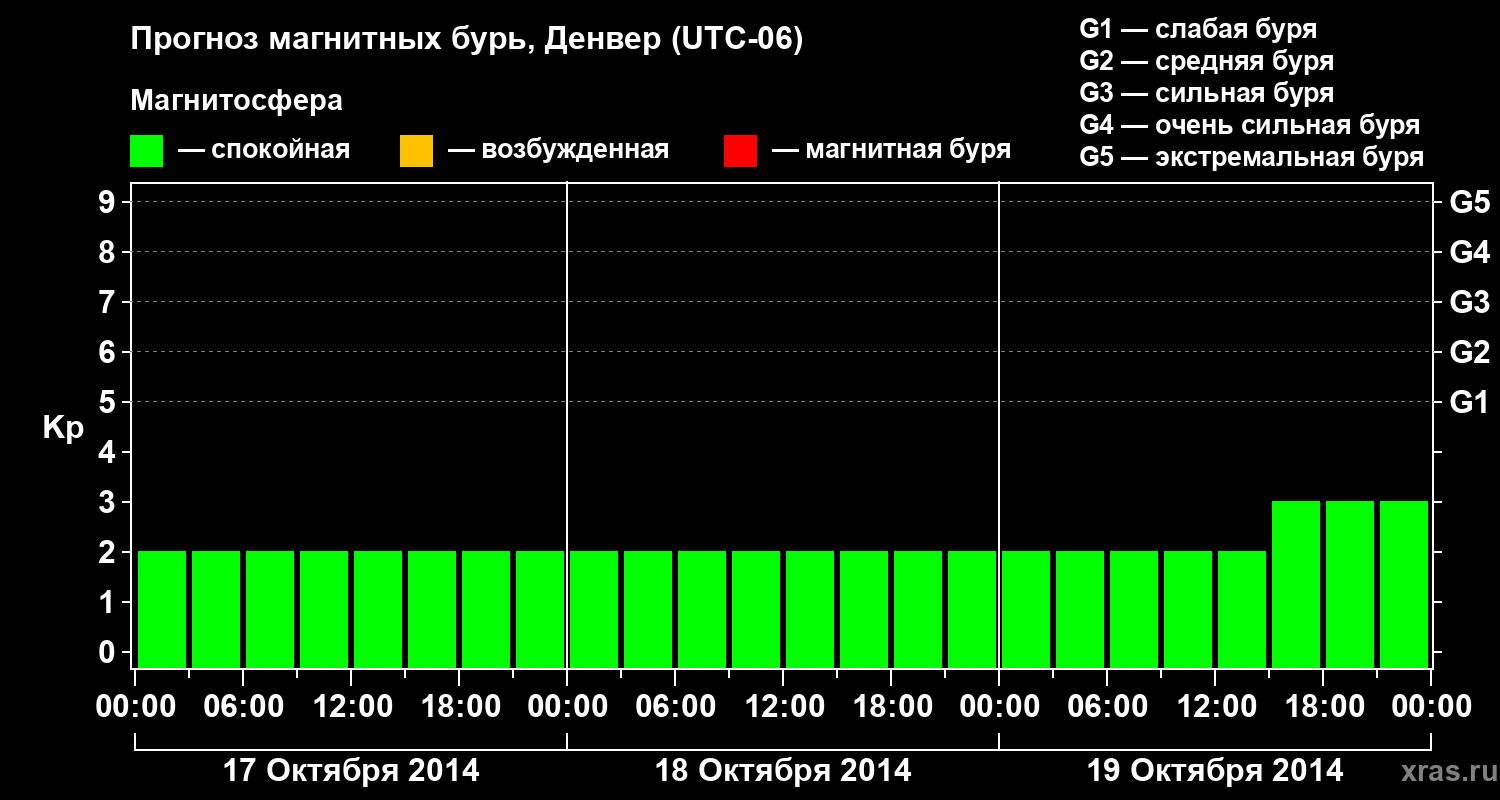This screenshot has height=800, width=1500.
Task: Click 'G4 — очень сильная буря' legend line
Action: click(1250, 125)
